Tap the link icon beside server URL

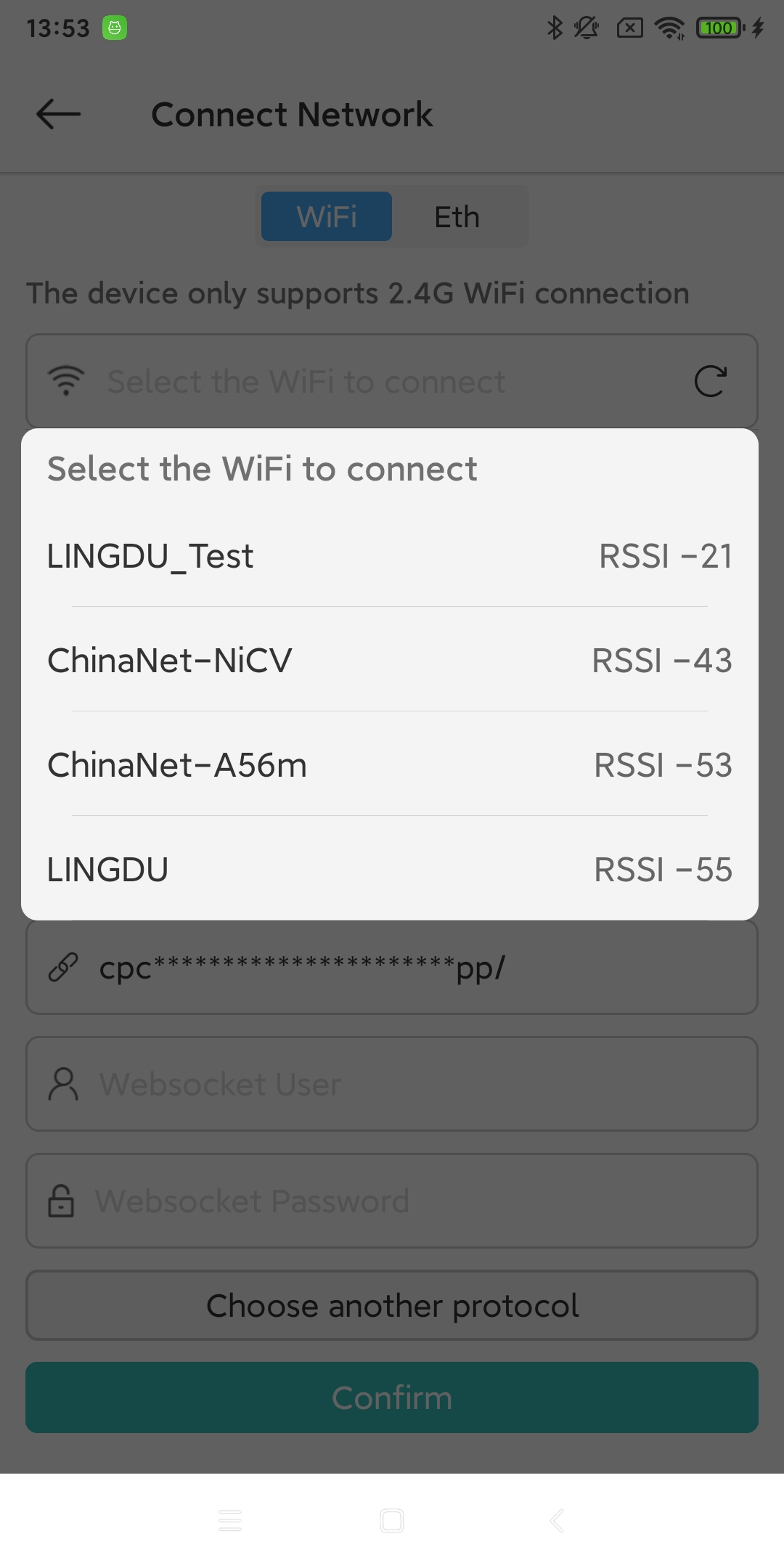[63, 968]
